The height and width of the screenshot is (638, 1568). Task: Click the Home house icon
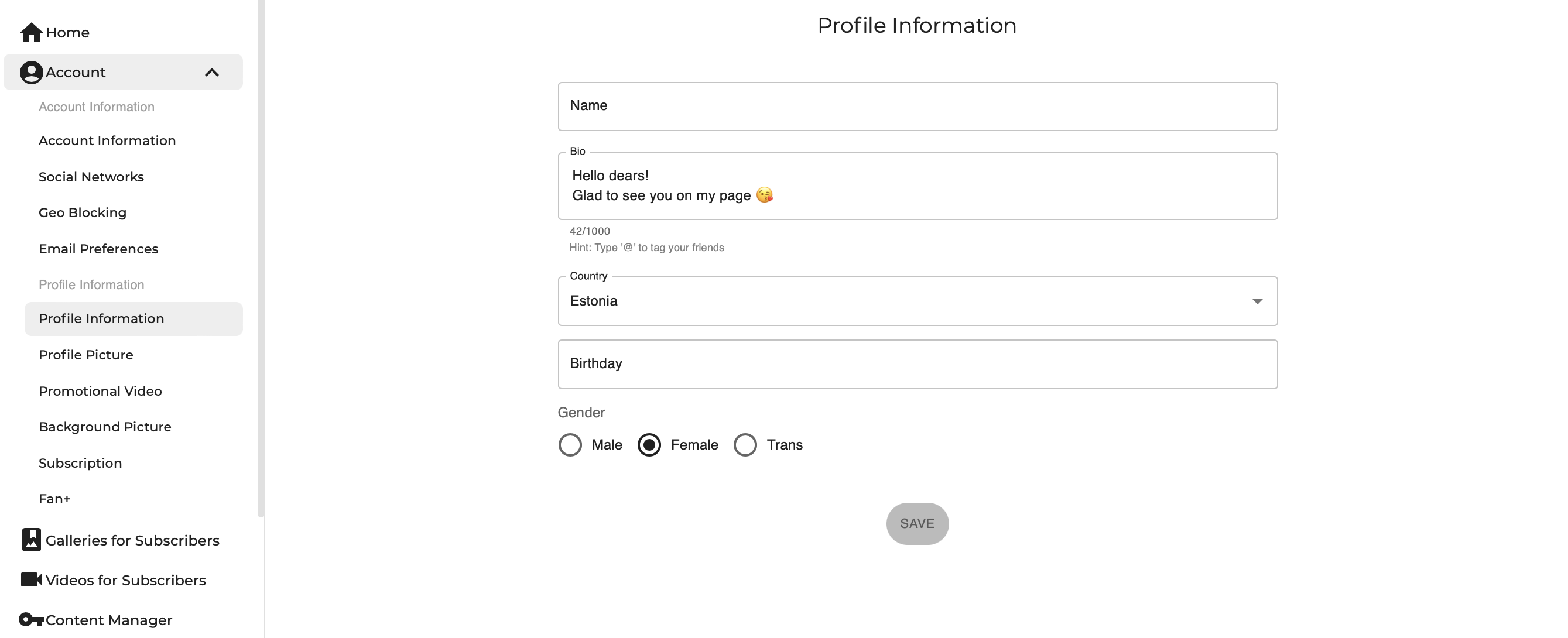point(31,32)
